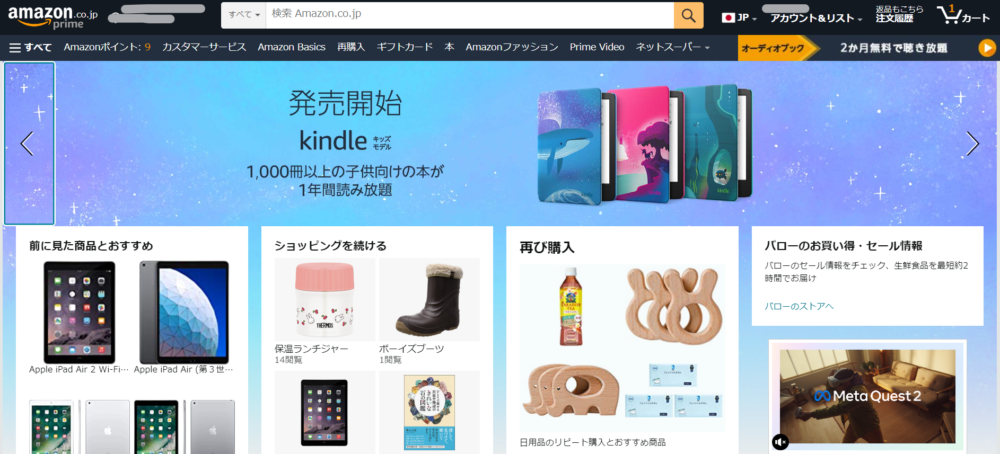
Task: Advance the banner with right arrow
Action: (x=973, y=143)
